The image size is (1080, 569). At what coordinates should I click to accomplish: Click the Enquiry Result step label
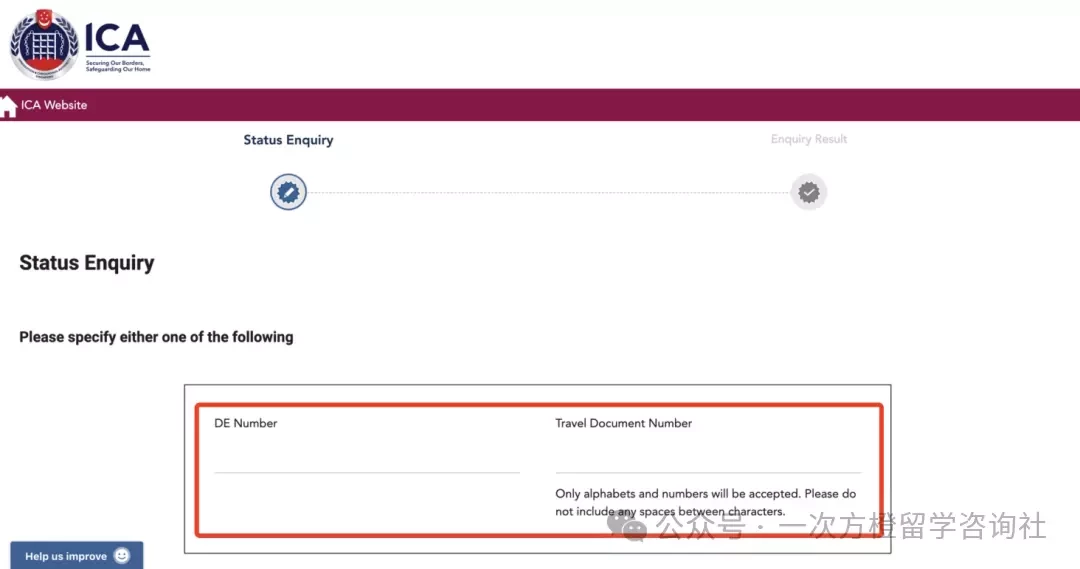(809, 139)
